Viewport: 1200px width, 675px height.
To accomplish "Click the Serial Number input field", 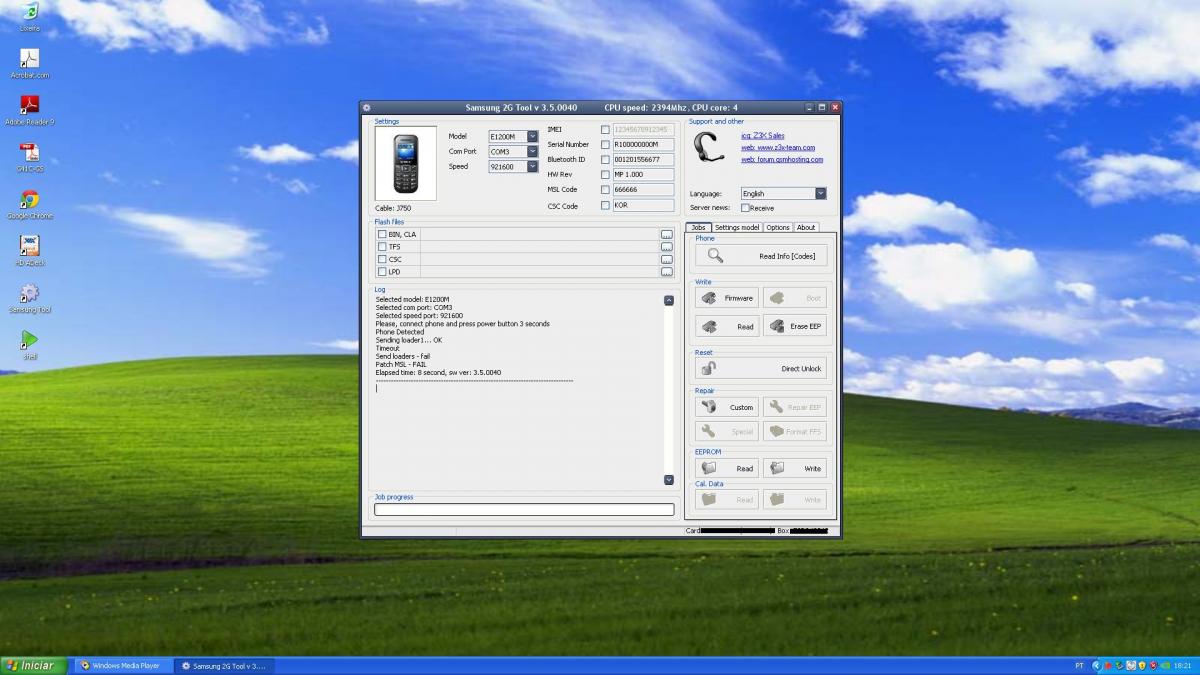I will click(643, 144).
